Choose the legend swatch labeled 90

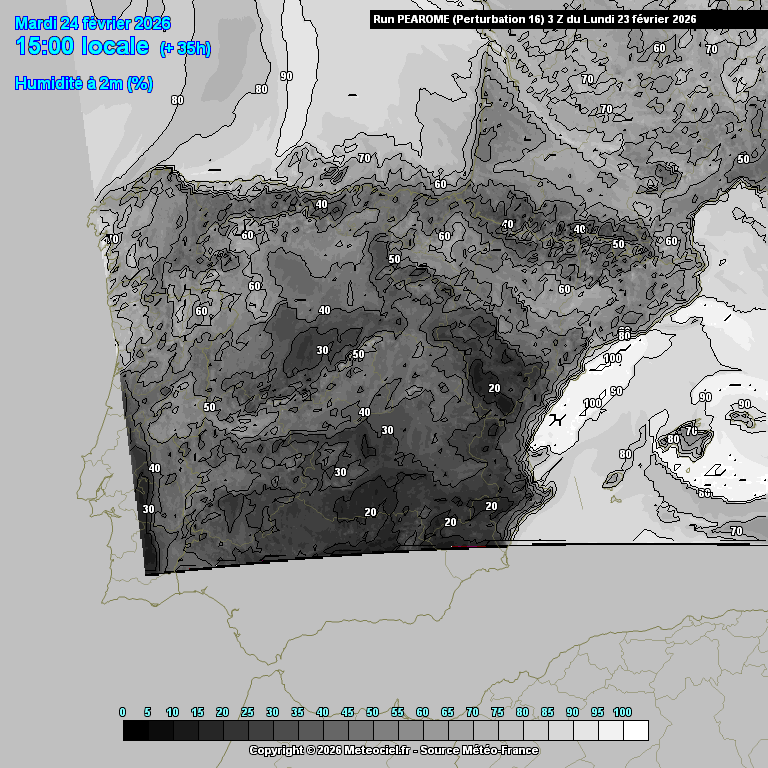tap(585, 731)
